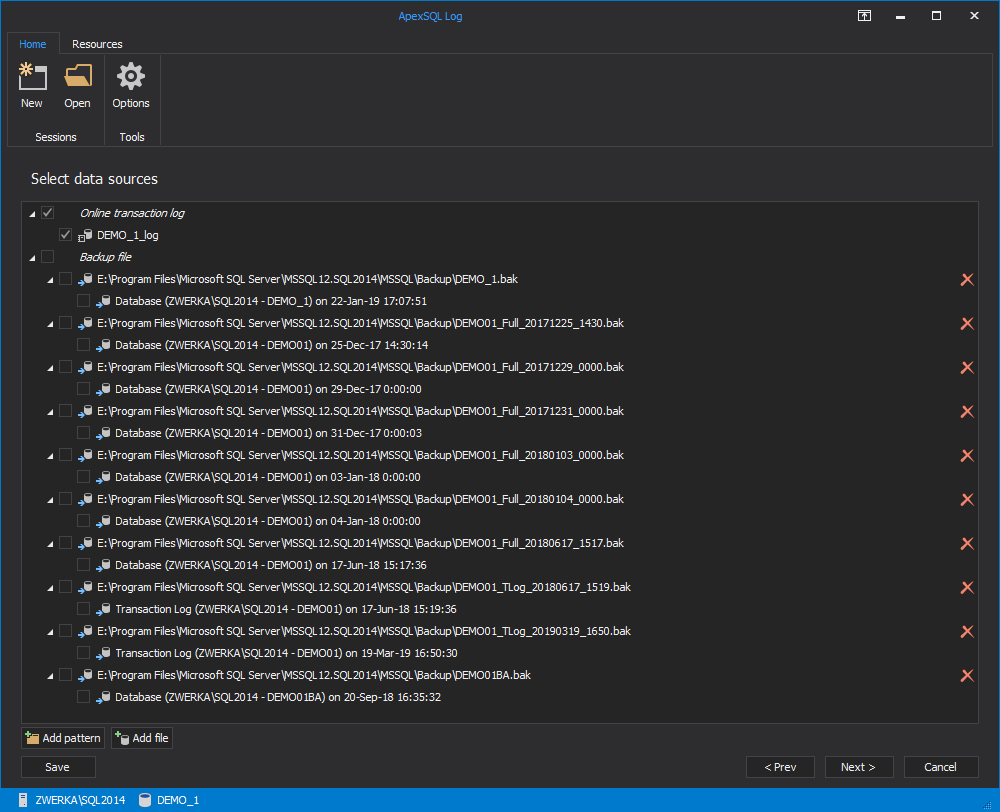
Task: Remove the DEMO_1.bak backup file
Action: pos(967,279)
